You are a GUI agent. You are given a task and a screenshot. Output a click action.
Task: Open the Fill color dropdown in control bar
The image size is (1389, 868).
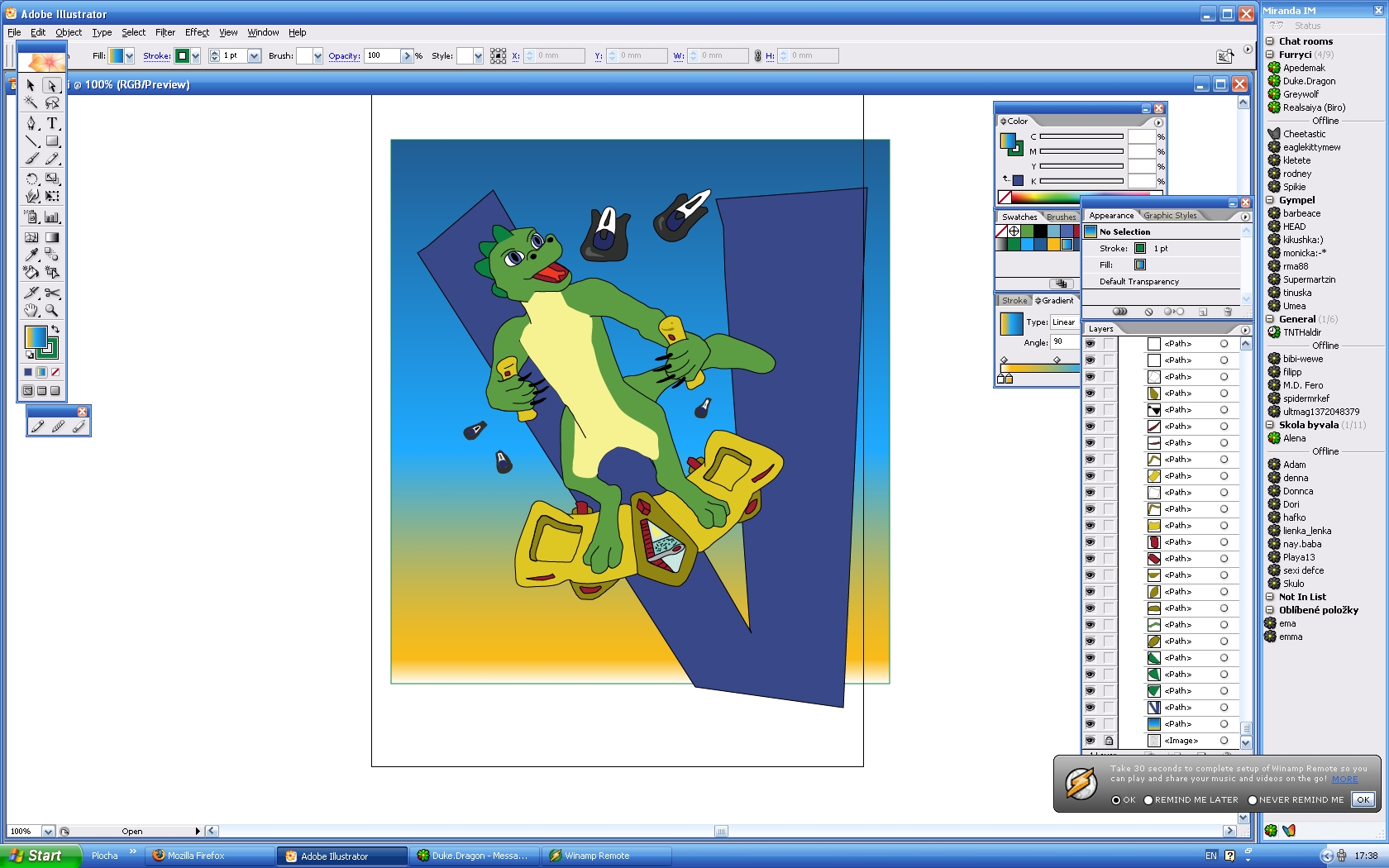click(x=129, y=56)
